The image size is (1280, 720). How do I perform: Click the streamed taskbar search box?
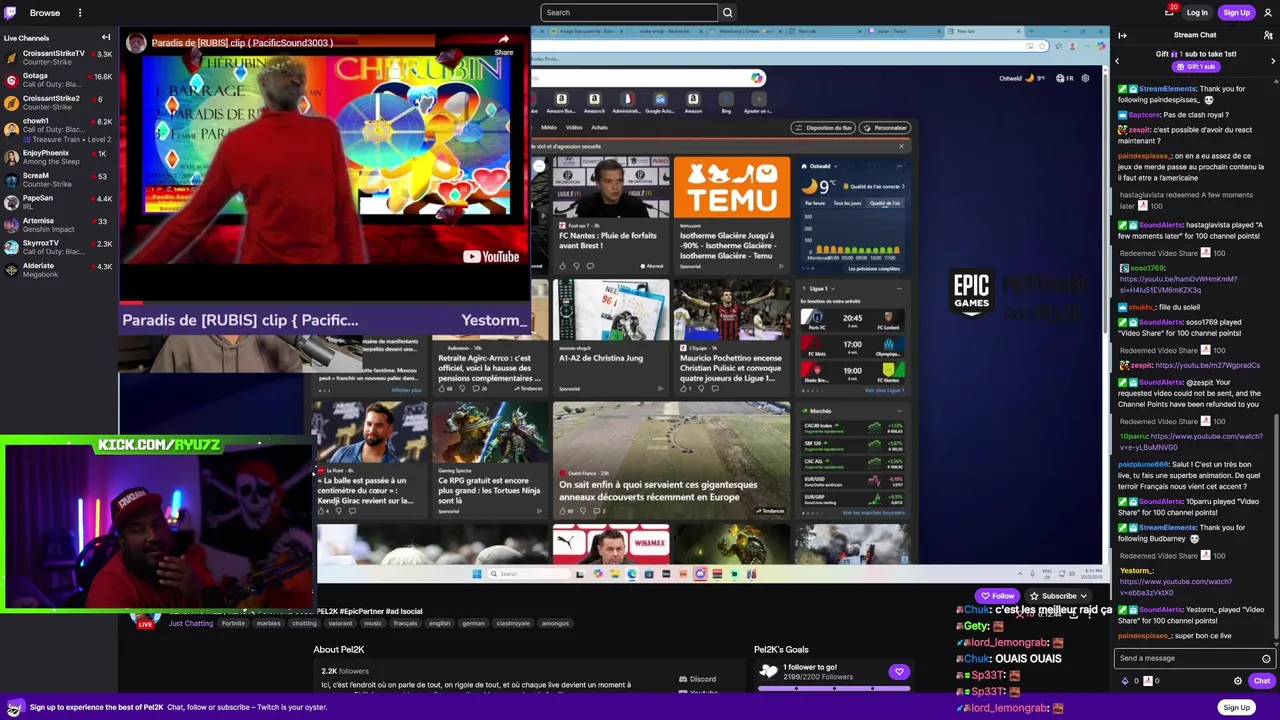pyautogui.click(x=529, y=574)
